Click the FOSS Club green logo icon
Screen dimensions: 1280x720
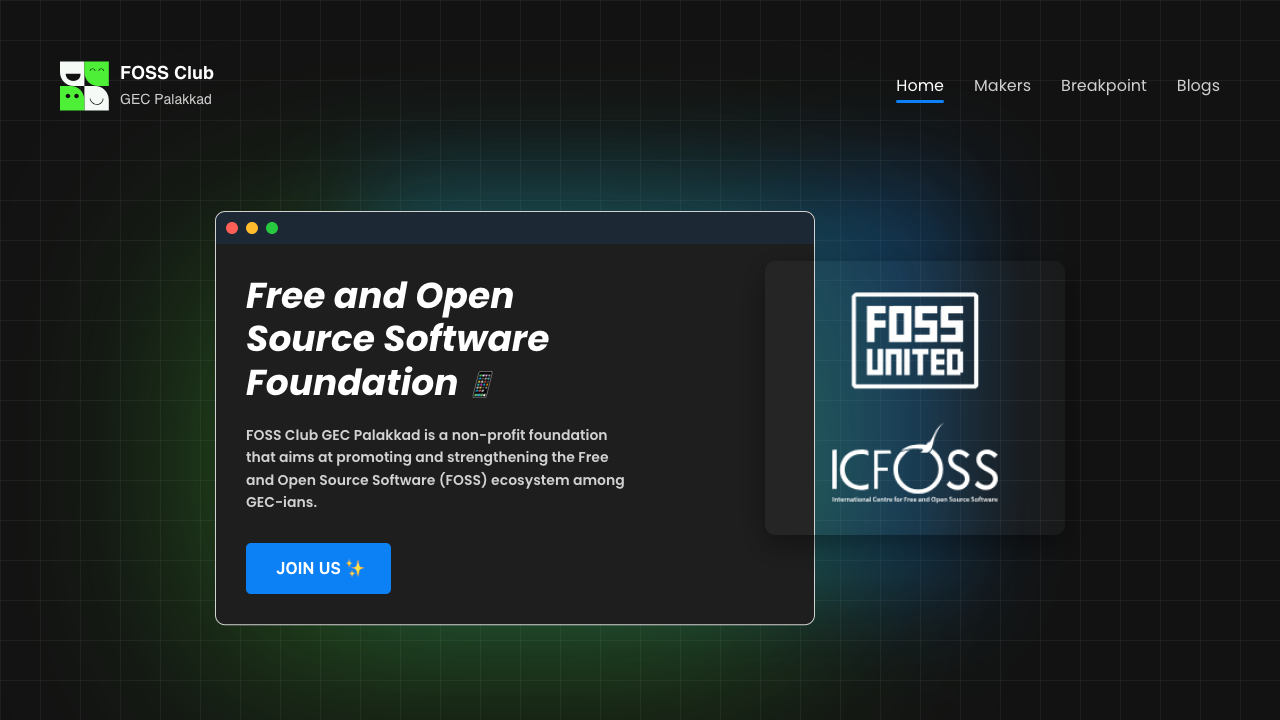coord(84,86)
